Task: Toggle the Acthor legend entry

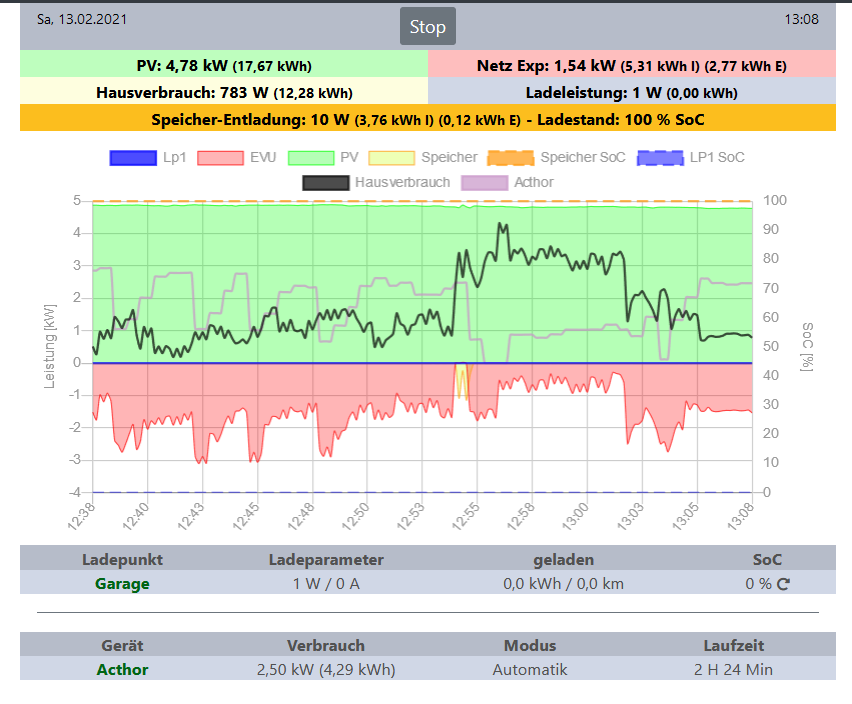Action: 507,183
